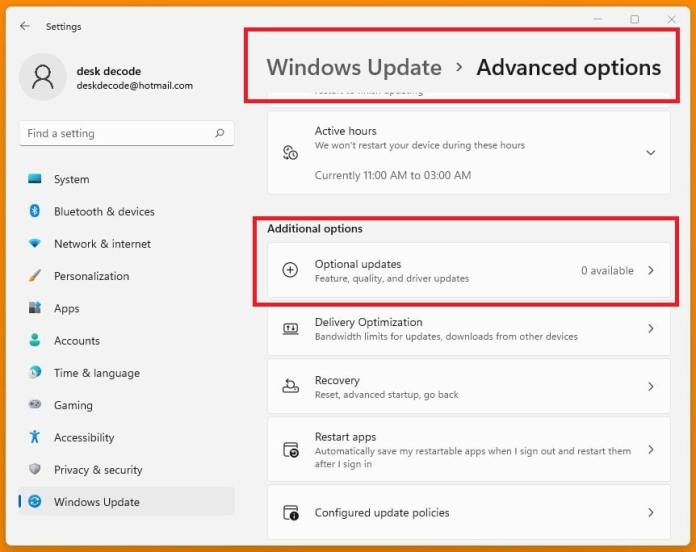Open the Delivery Optimization label

[x=368, y=322]
